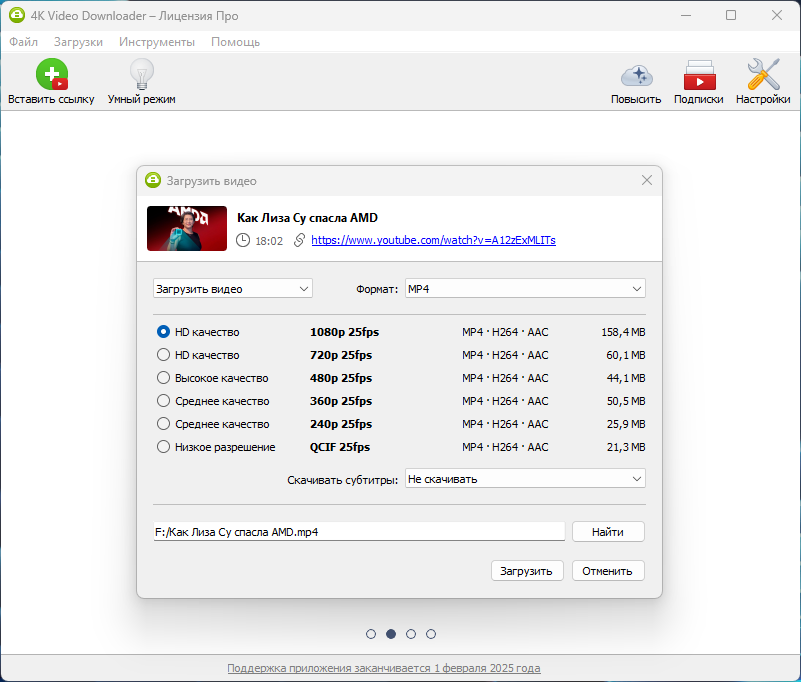Toggle Умный режим lightbulb icon
Image resolution: width=801 pixels, height=682 pixels.
tap(142, 75)
